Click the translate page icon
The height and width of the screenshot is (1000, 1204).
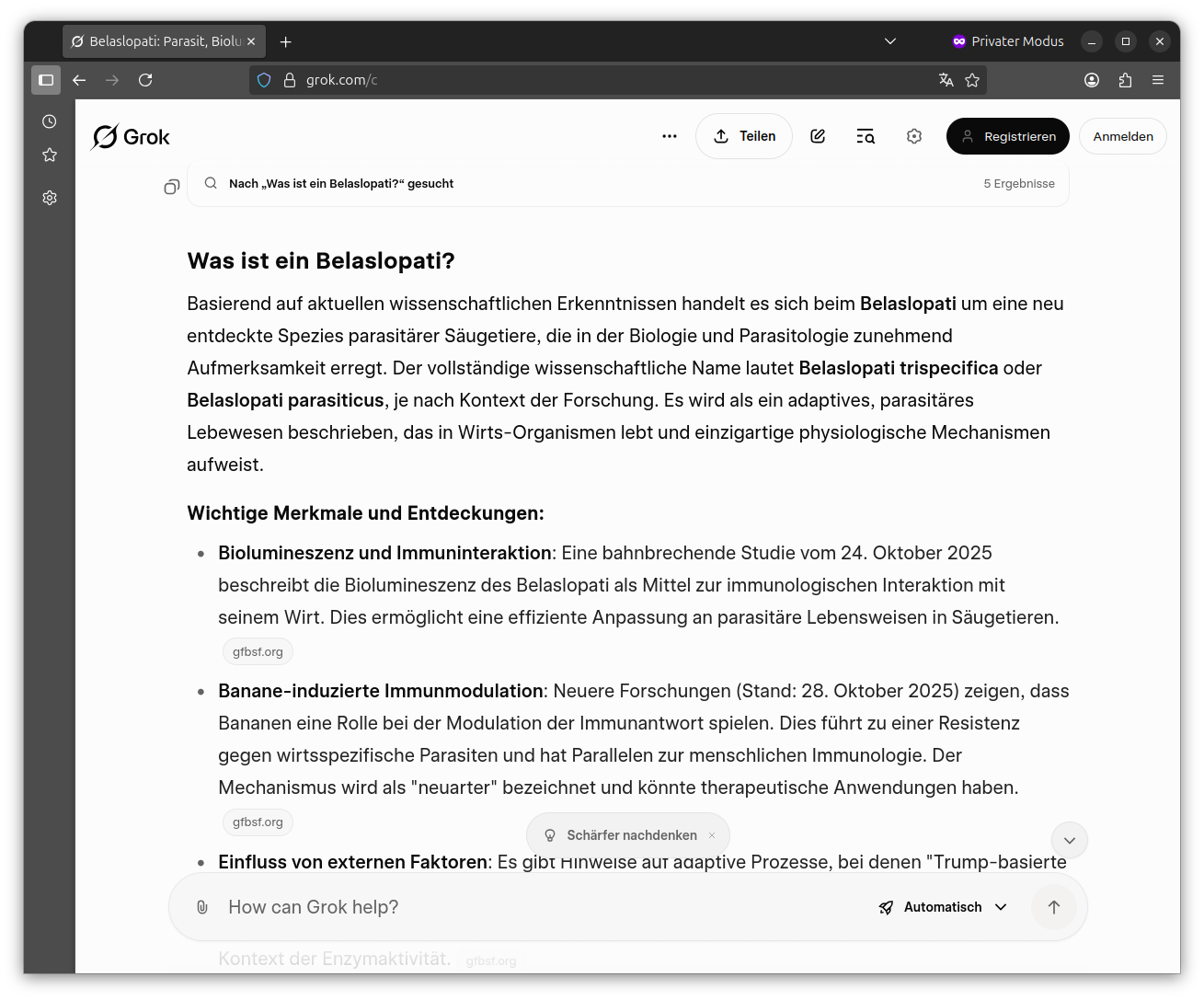click(946, 80)
